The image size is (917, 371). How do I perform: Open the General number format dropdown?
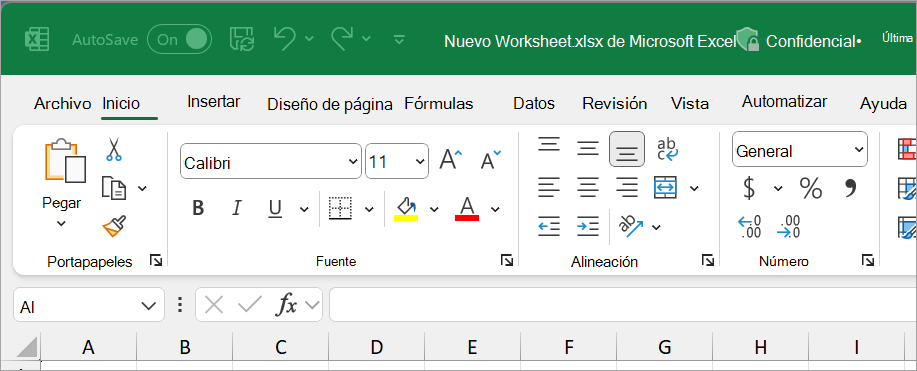point(800,149)
